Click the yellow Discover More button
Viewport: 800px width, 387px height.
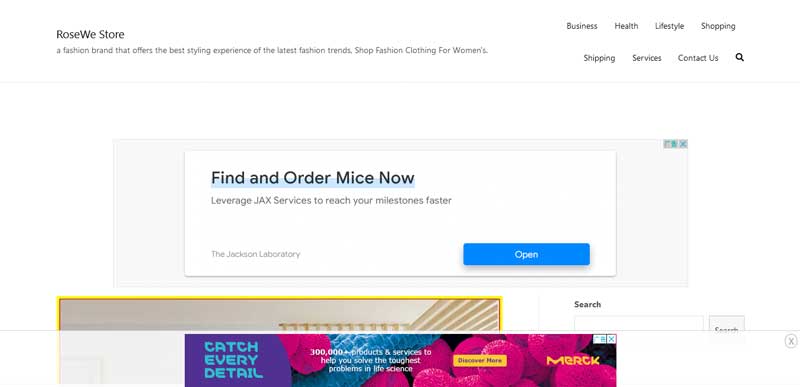tap(480, 360)
